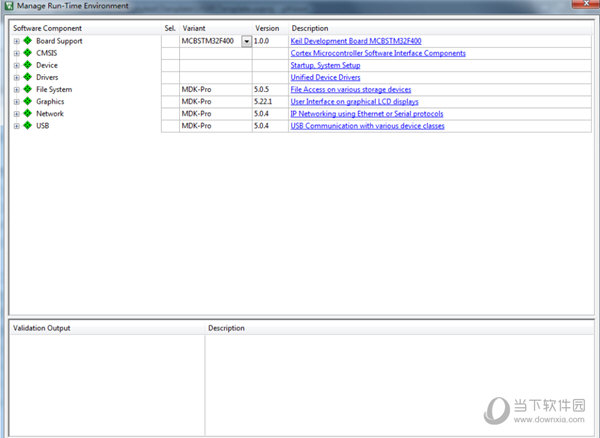
Task: Click the top Description column header
Action: (x=310, y=28)
